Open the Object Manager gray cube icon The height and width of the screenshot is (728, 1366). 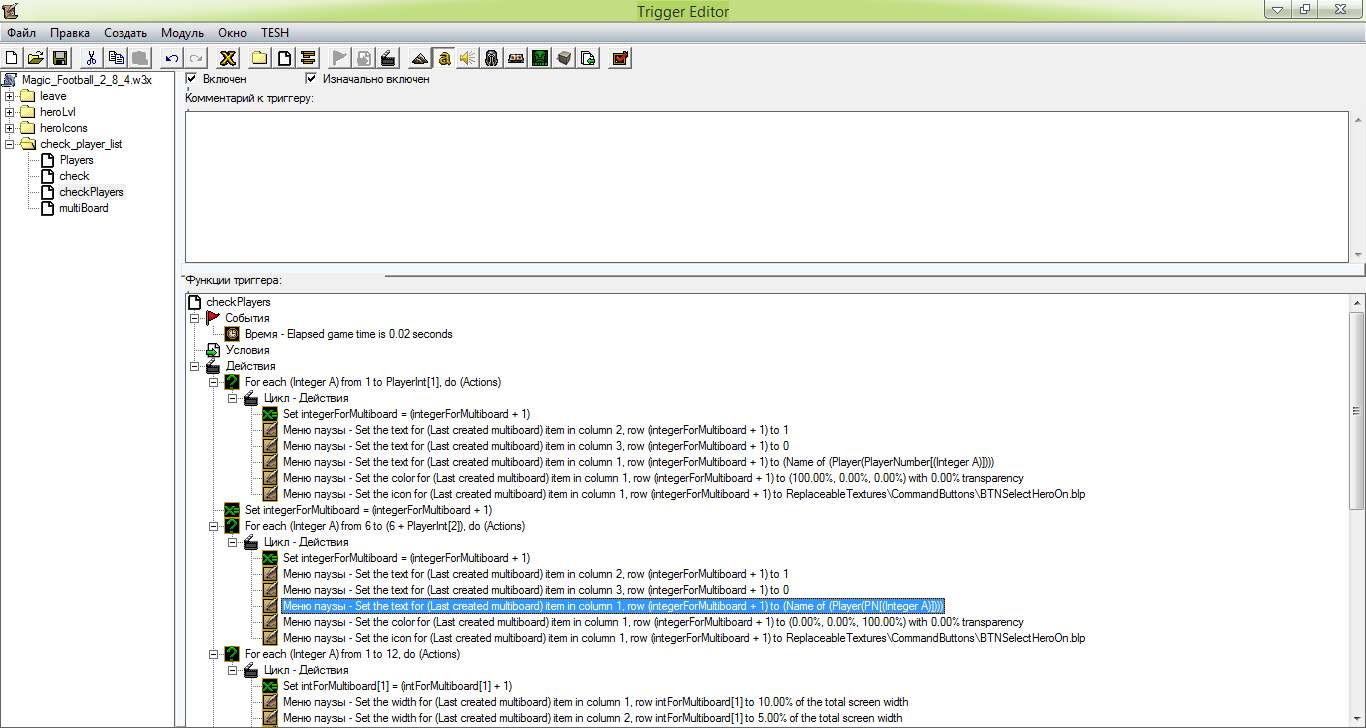pyautogui.click(x=564, y=58)
